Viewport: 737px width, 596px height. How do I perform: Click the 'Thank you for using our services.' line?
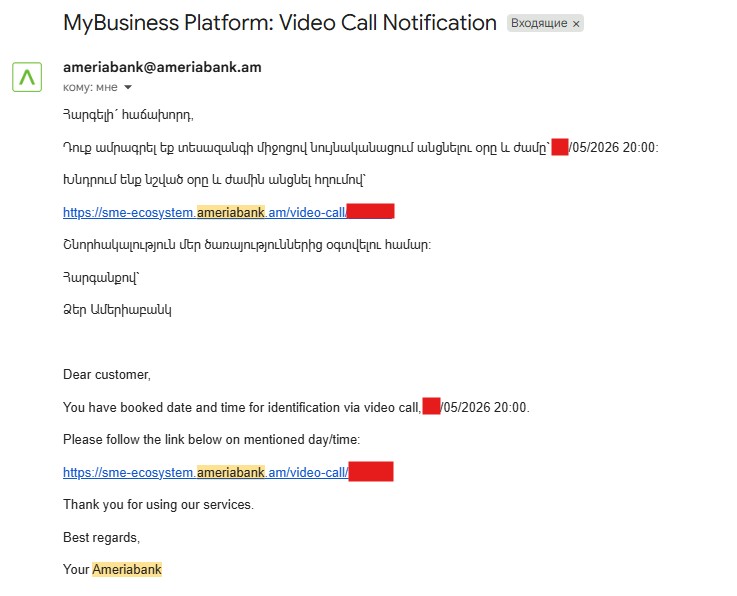[158, 504]
